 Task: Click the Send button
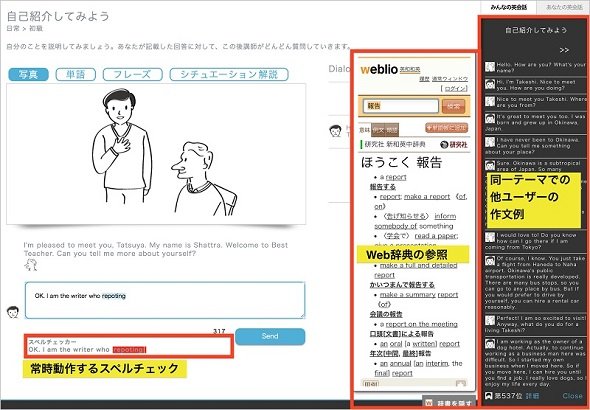270,336
